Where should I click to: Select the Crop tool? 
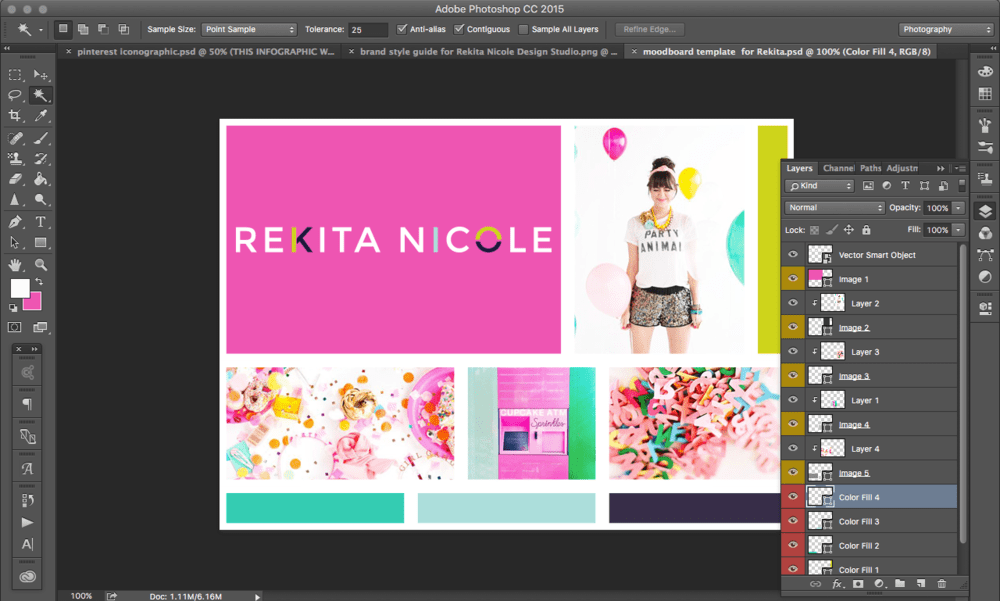(15, 115)
